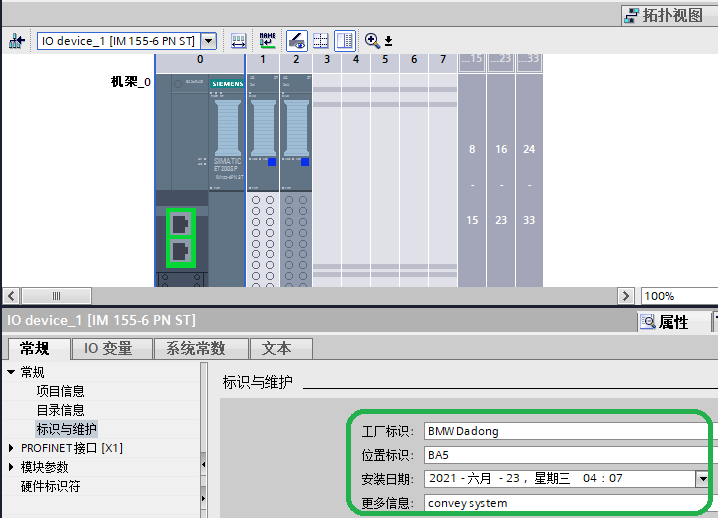Screen dimensions: 718x519
Task: Switch to the 拓扑视图 topology view tab
Action: tap(669, 15)
